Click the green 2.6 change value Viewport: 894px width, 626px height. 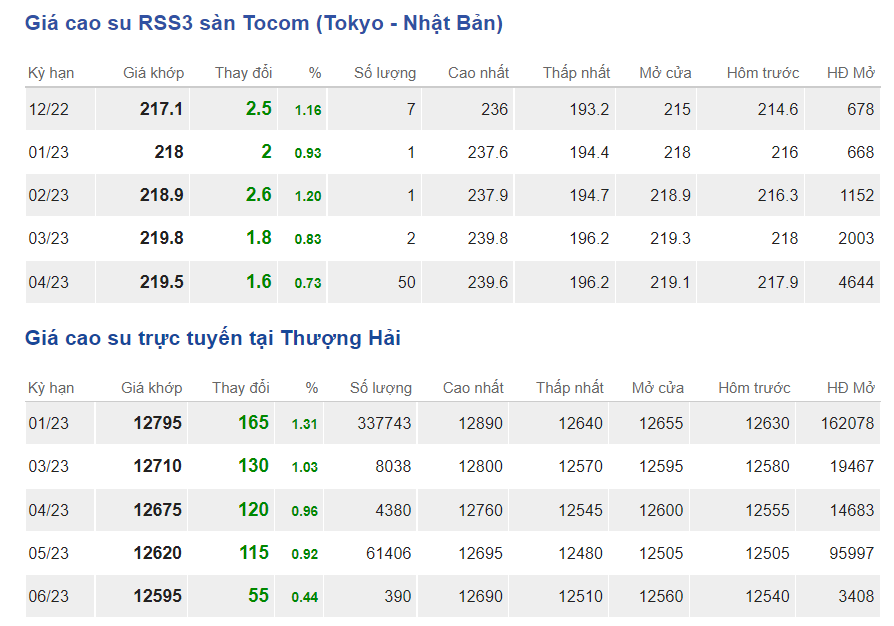tap(258, 195)
